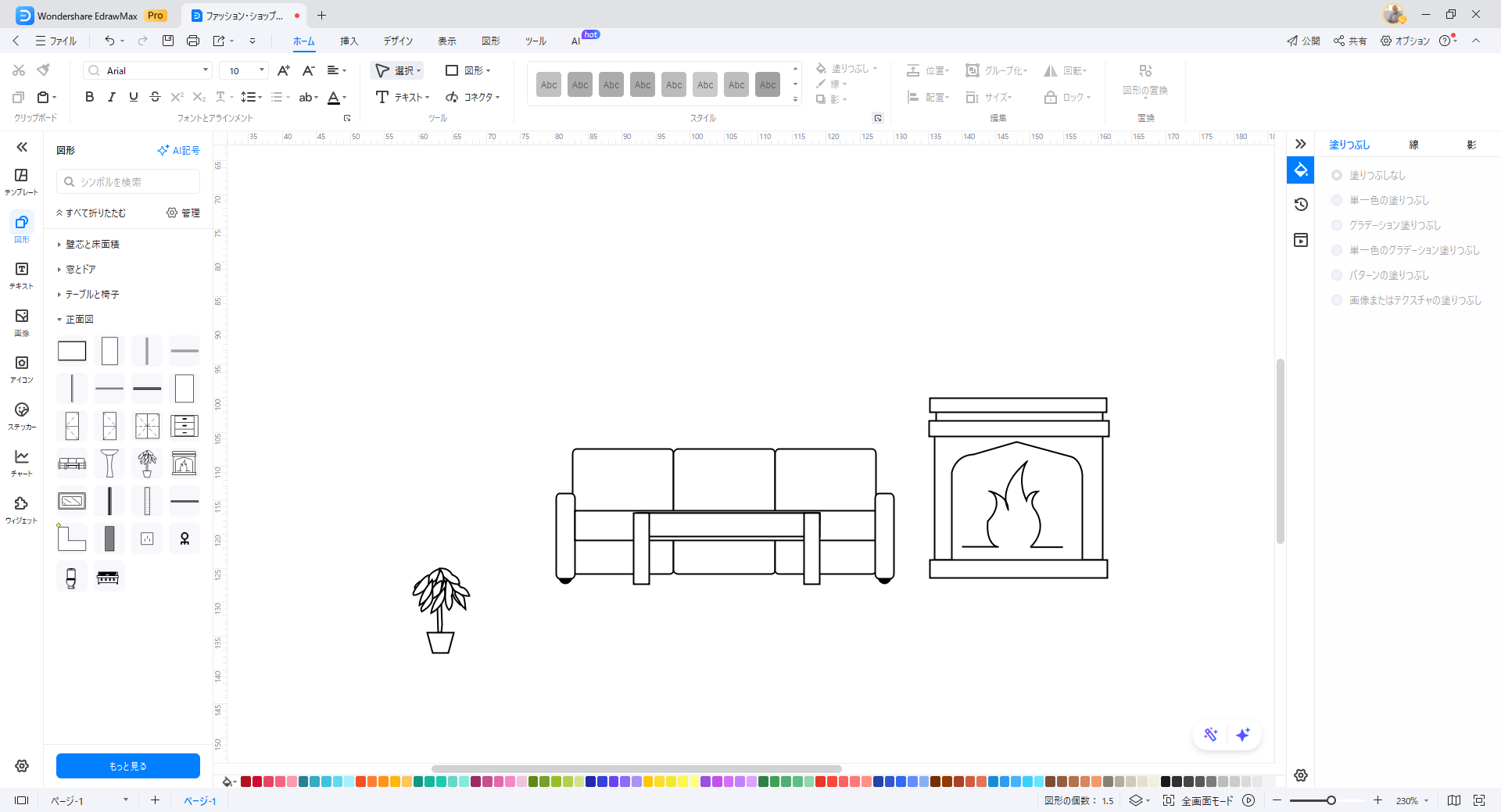Image resolution: width=1501 pixels, height=812 pixels.
Task: Pick the red swatch in color bar
Action: (x=257, y=782)
